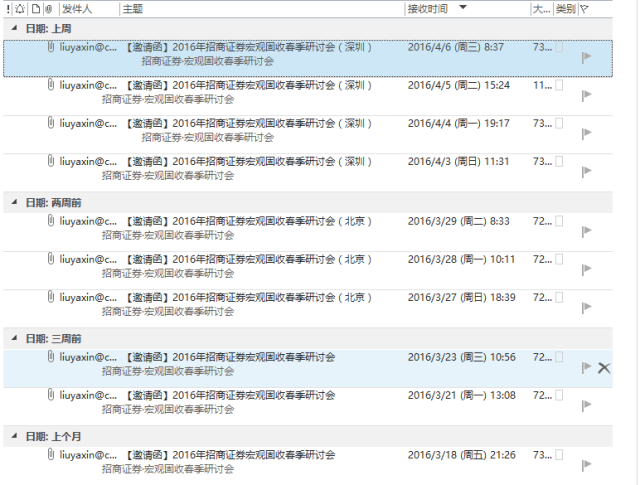Flag the 2016/4/4 19:17 email
The width and height of the screenshot is (640, 485).
pos(587,133)
